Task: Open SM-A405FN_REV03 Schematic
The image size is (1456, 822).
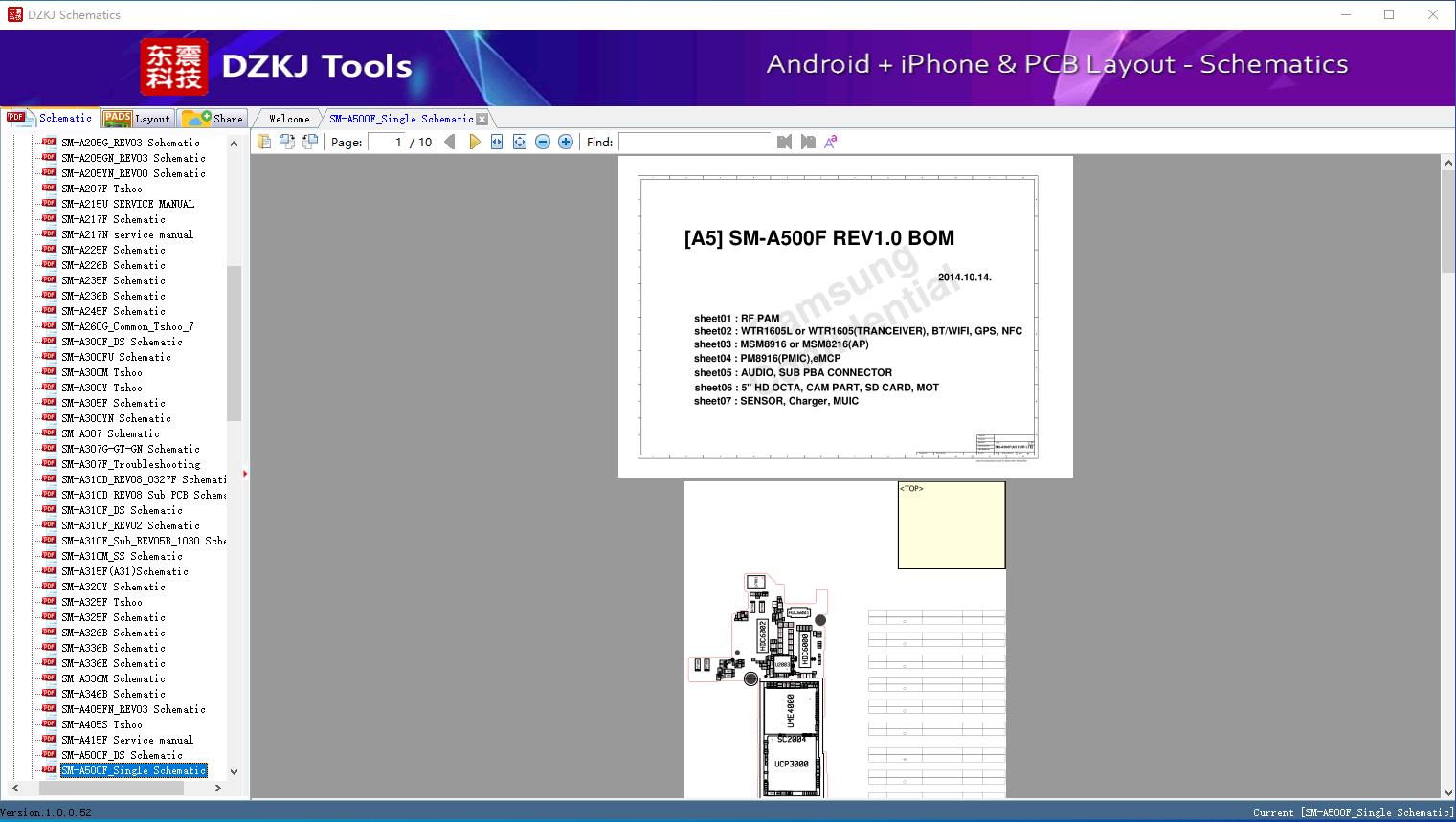Action: click(x=133, y=709)
